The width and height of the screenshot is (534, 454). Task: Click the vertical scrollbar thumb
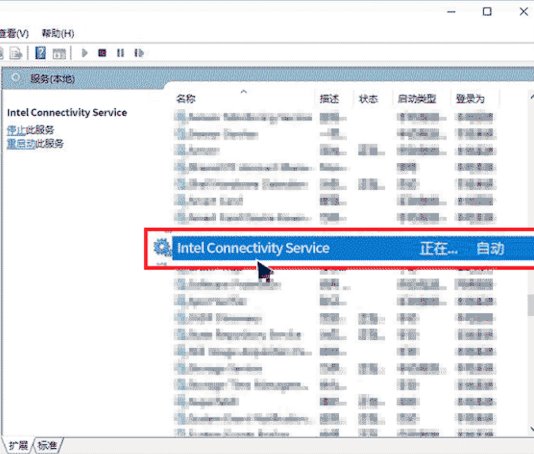click(x=531, y=305)
